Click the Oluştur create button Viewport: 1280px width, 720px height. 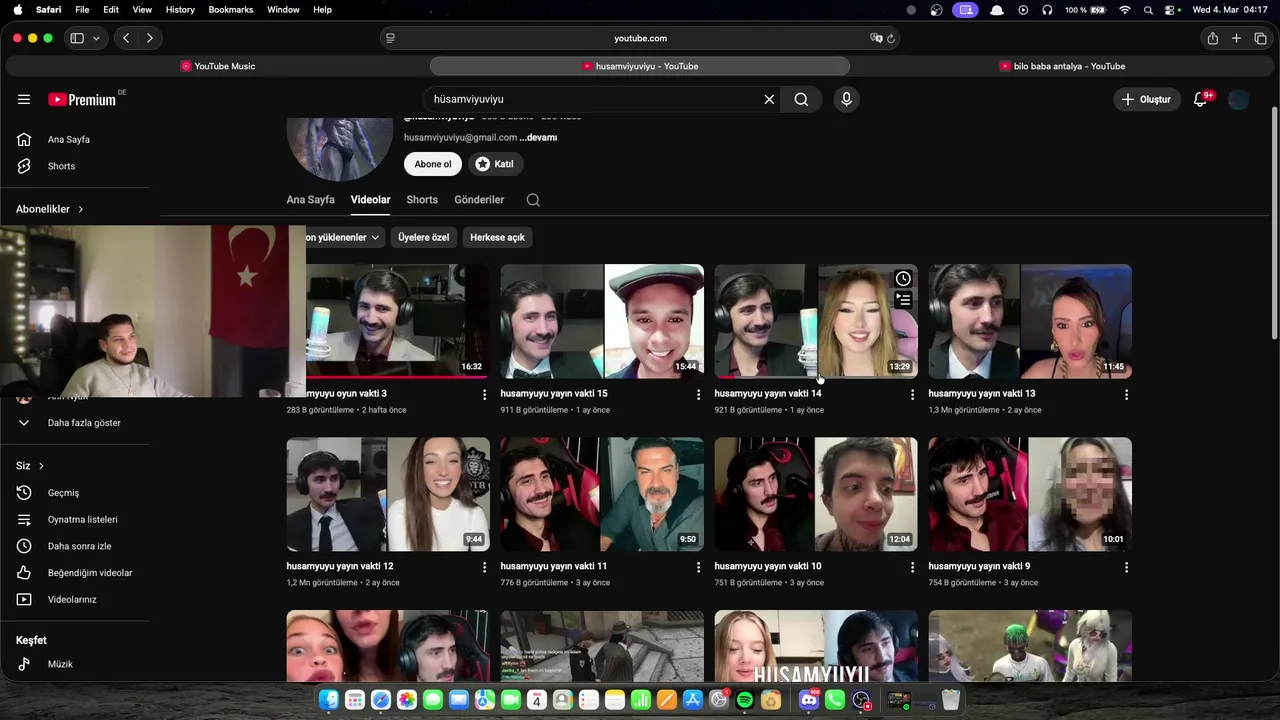[1146, 99]
